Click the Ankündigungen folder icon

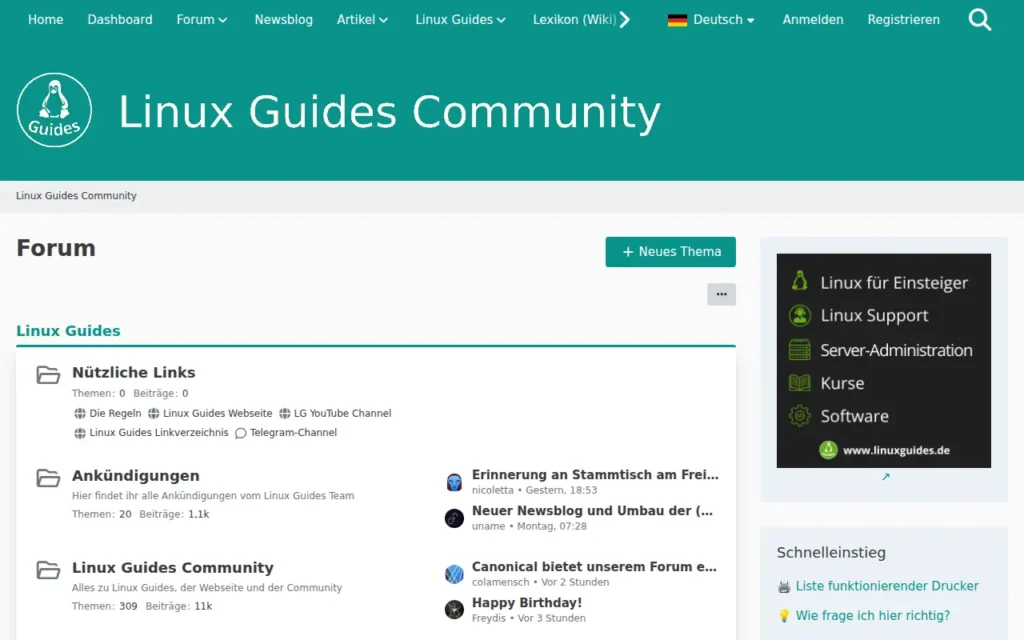click(48, 477)
